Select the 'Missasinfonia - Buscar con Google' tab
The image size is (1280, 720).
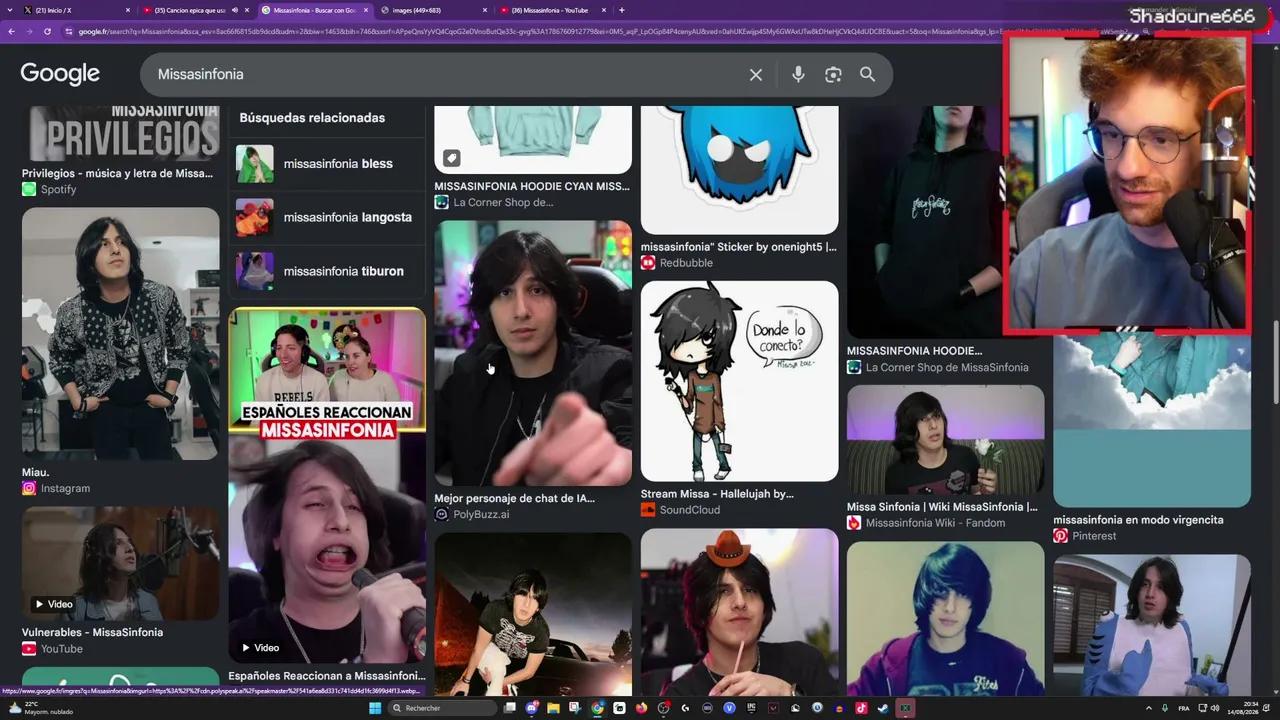(315, 10)
